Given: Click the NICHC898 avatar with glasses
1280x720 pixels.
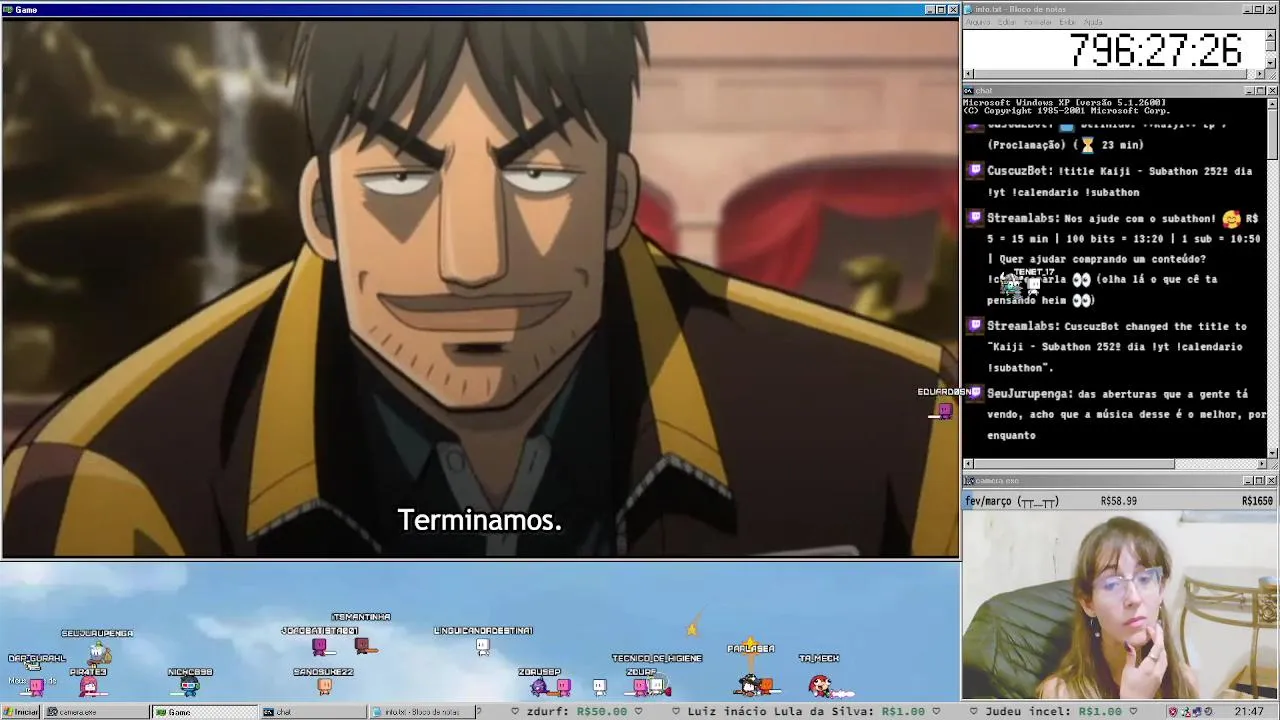Looking at the screenshot, I should tap(189, 686).
